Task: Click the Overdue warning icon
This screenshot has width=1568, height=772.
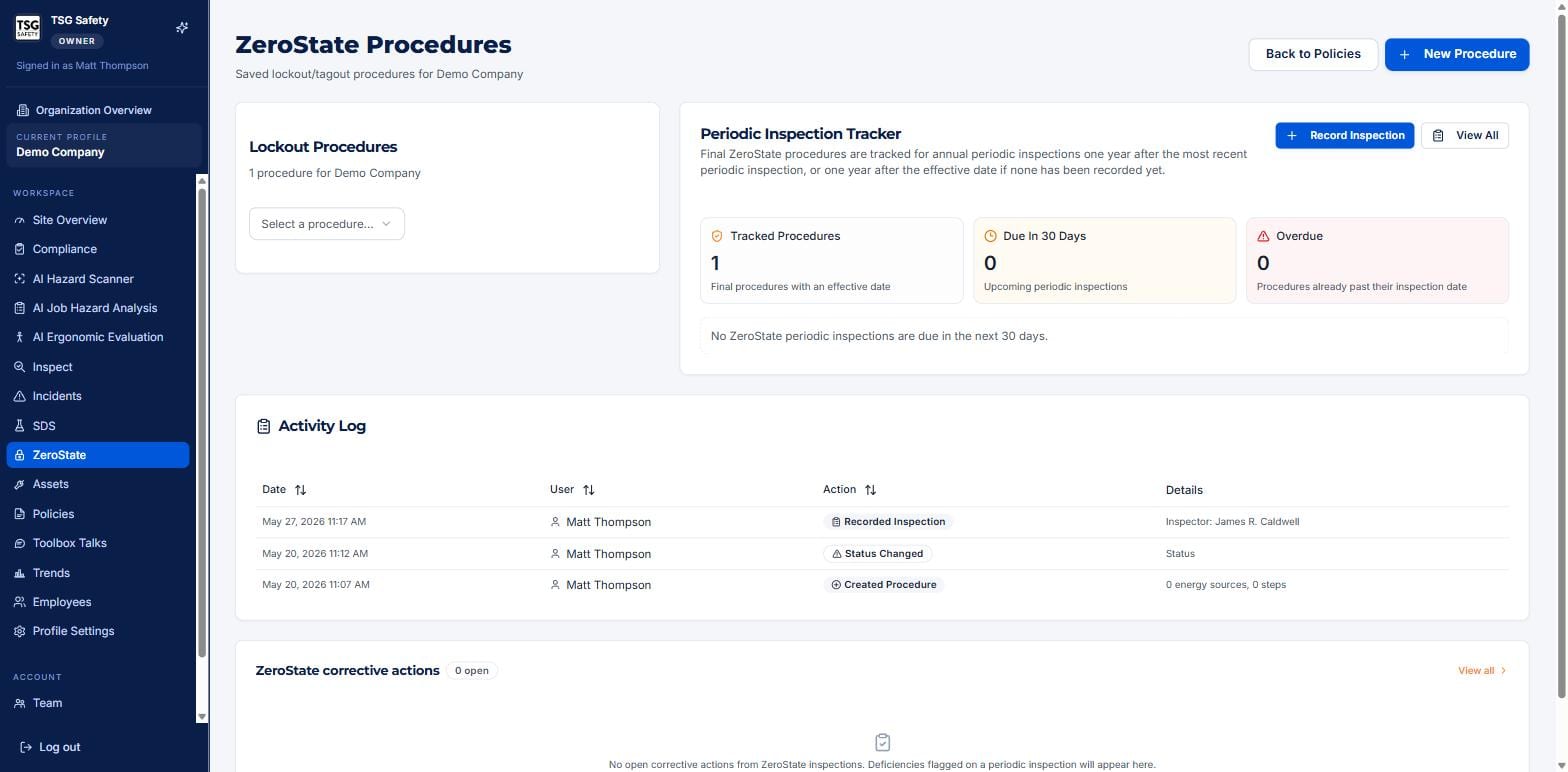Action: pos(1263,236)
